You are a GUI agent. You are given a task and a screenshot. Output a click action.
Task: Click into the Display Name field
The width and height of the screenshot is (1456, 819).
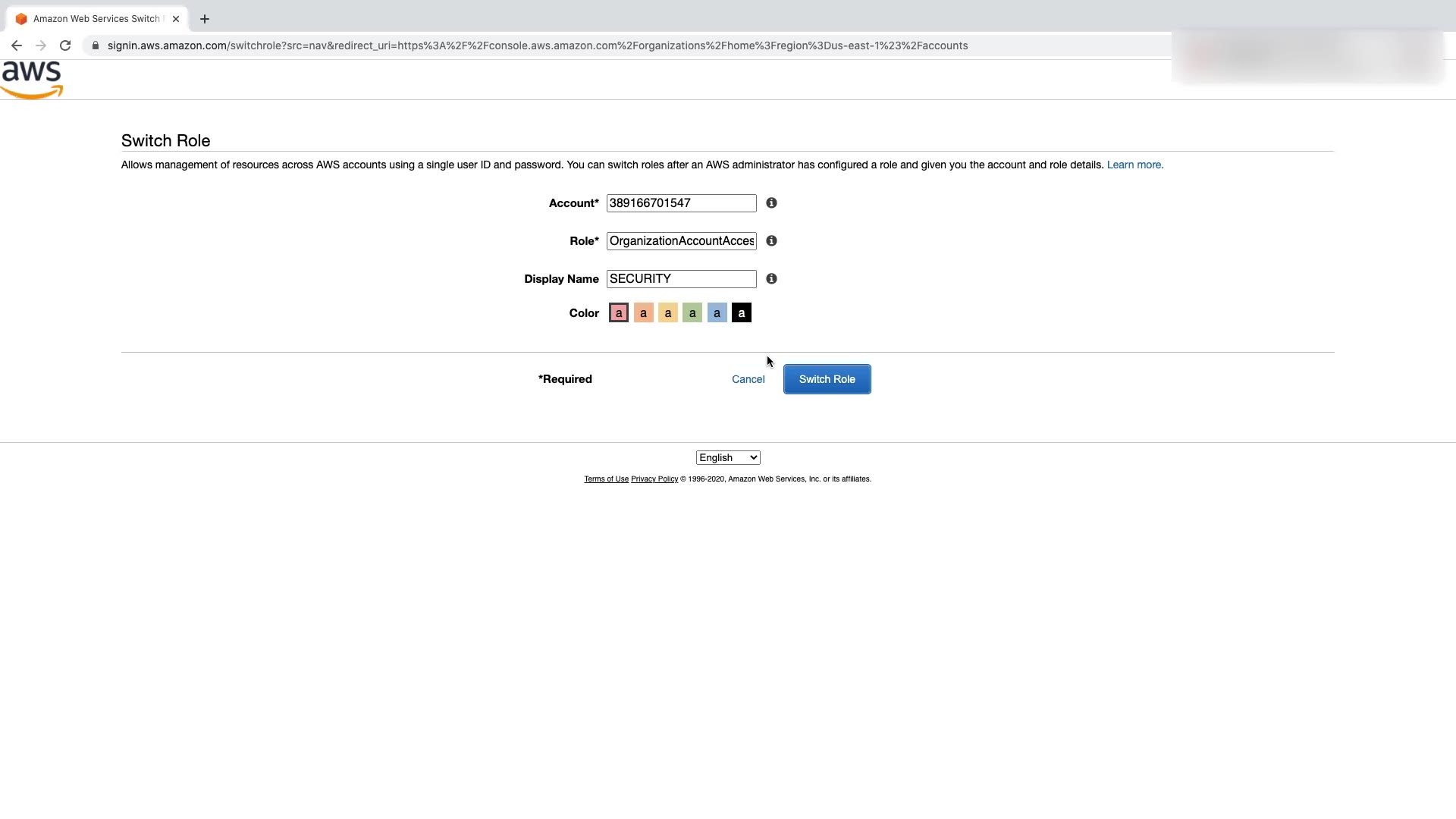[x=681, y=279]
